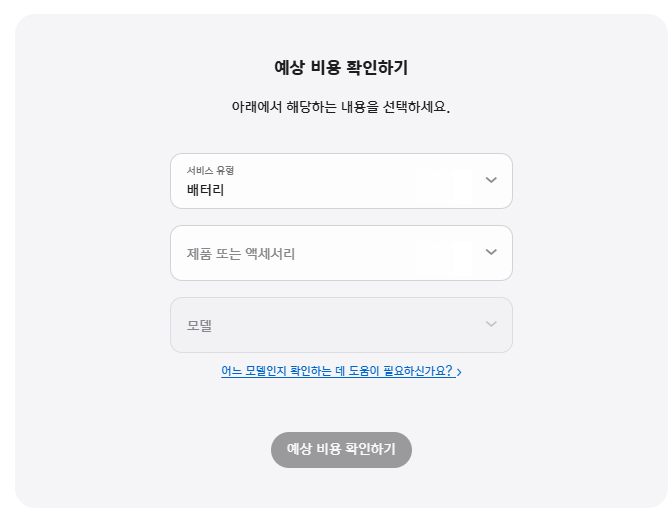672x514 pixels.
Task: Click the chevron arrow in 모델 field
Action: tap(491, 324)
